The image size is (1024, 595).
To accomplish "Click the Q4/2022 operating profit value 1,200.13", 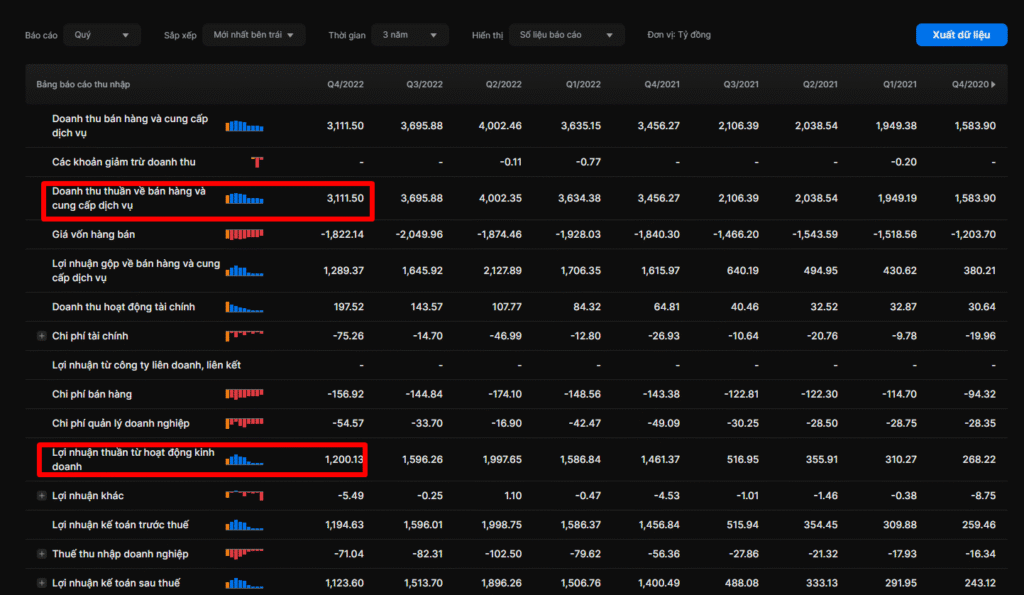I will pos(344,459).
